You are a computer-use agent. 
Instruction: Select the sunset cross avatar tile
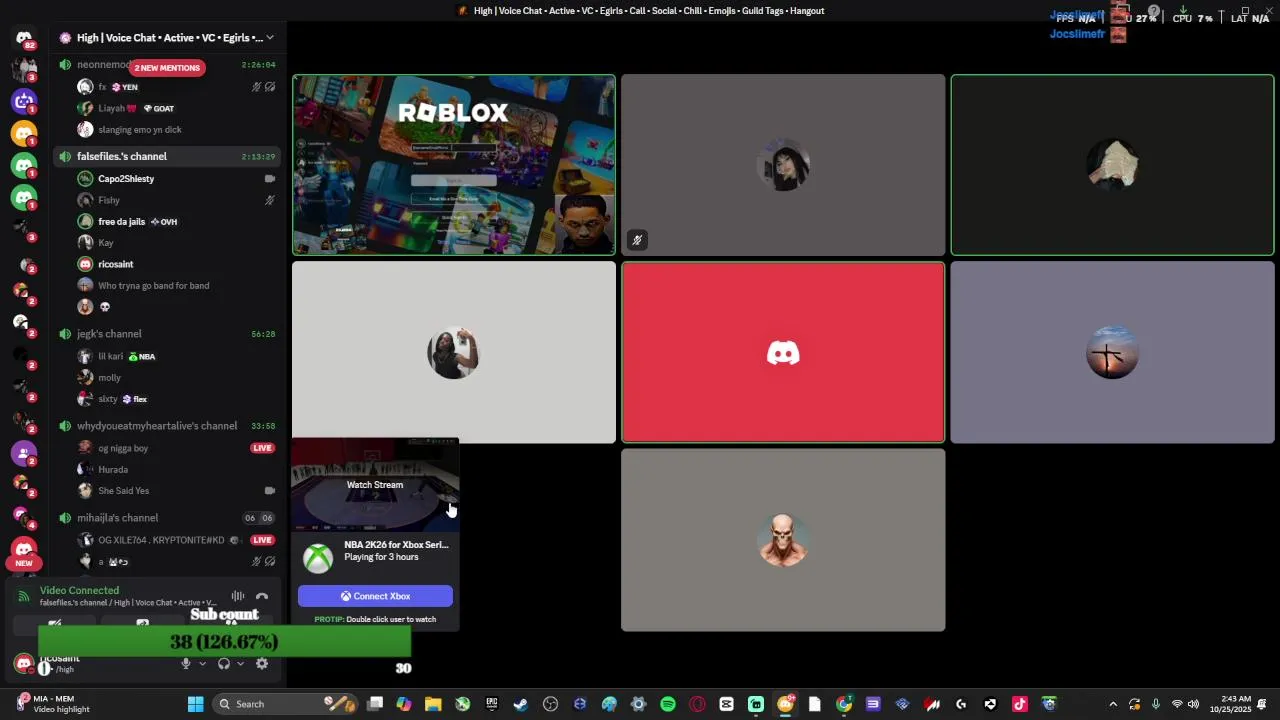click(1112, 352)
